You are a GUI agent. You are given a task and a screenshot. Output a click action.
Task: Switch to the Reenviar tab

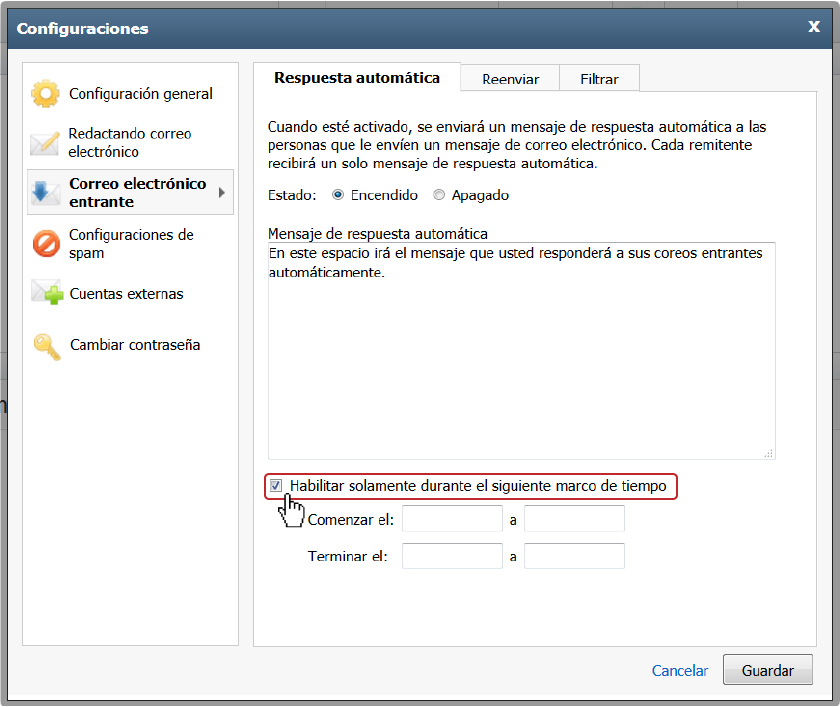pyautogui.click(x=510, y=79)
